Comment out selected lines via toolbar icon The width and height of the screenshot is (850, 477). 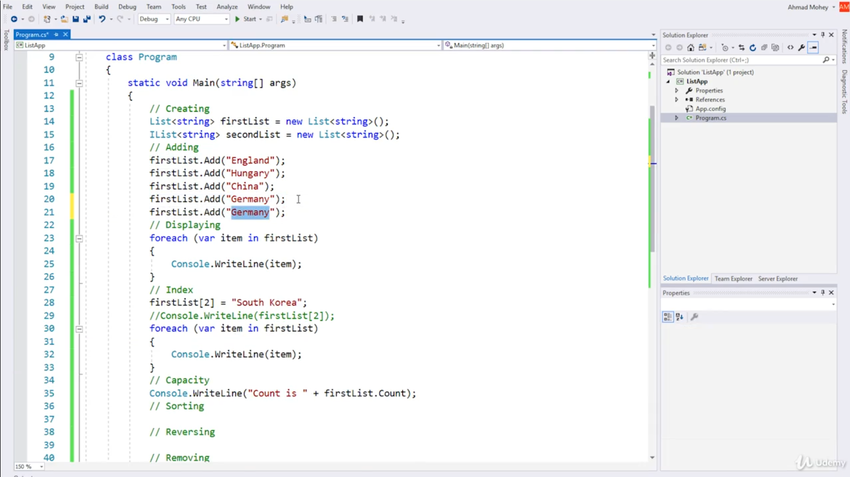click(334, 19)
